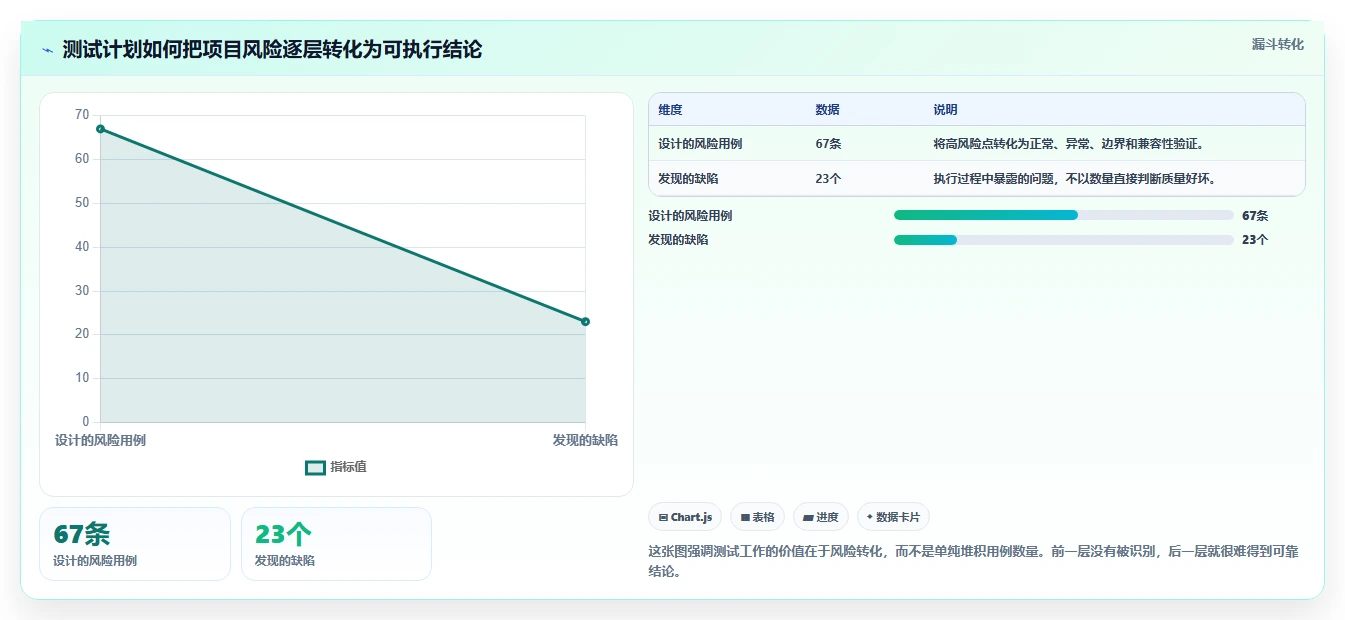This screenshot has height=620, width=1345.
Task: Click the 23个 data card
Action: [336, 544]
